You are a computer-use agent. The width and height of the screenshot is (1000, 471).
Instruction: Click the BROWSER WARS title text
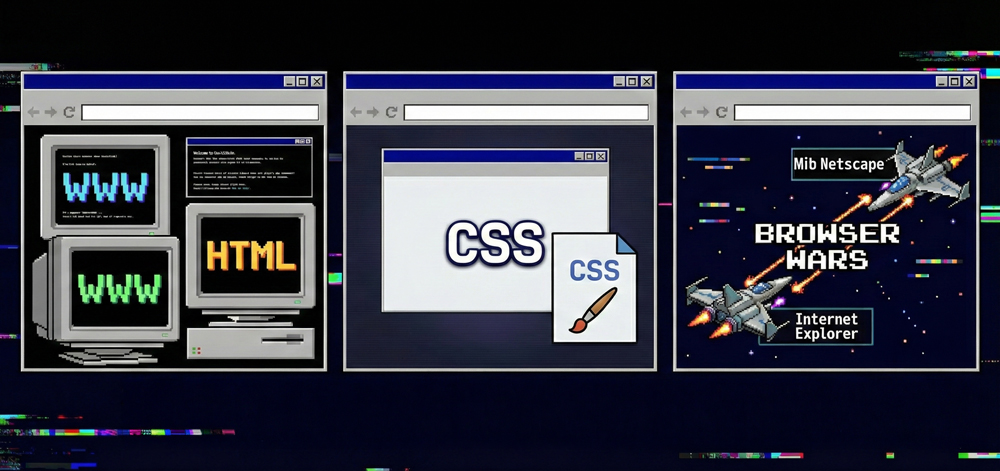(x=827, y=246)
